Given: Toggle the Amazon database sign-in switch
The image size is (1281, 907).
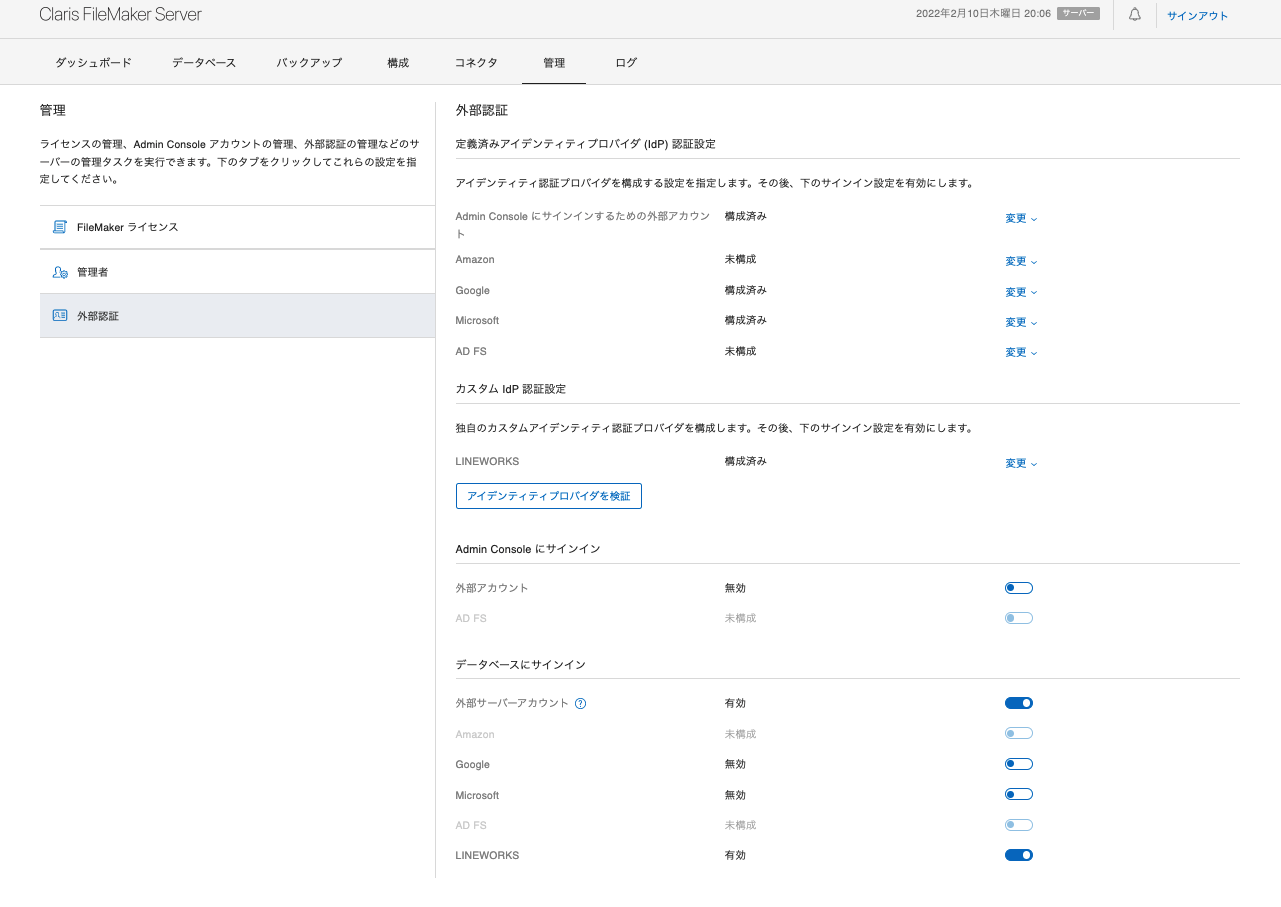Looking at the screenshot, I should tap(1019, 734).
